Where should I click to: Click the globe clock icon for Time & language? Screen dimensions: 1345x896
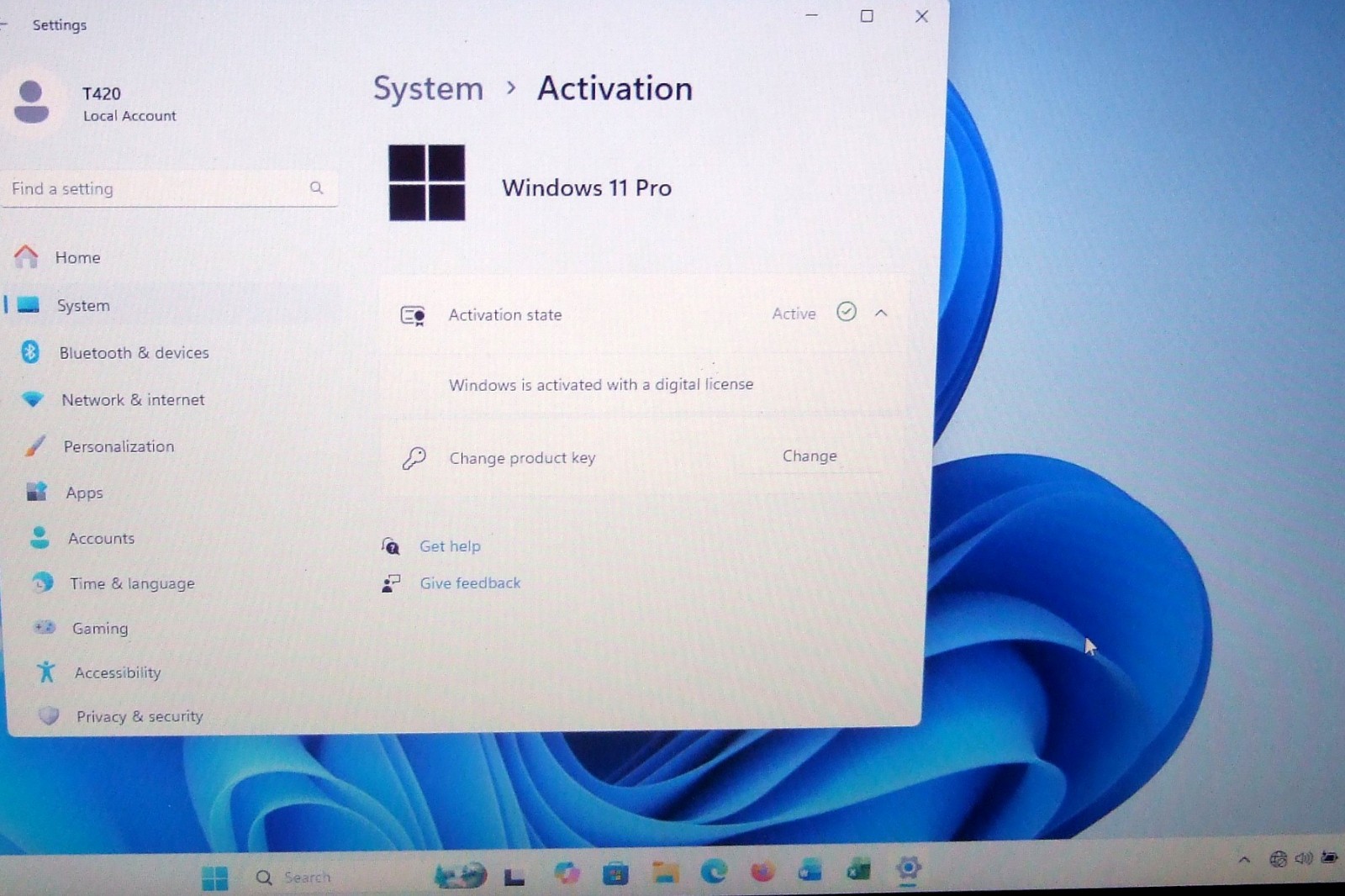(x=42, y=582)
